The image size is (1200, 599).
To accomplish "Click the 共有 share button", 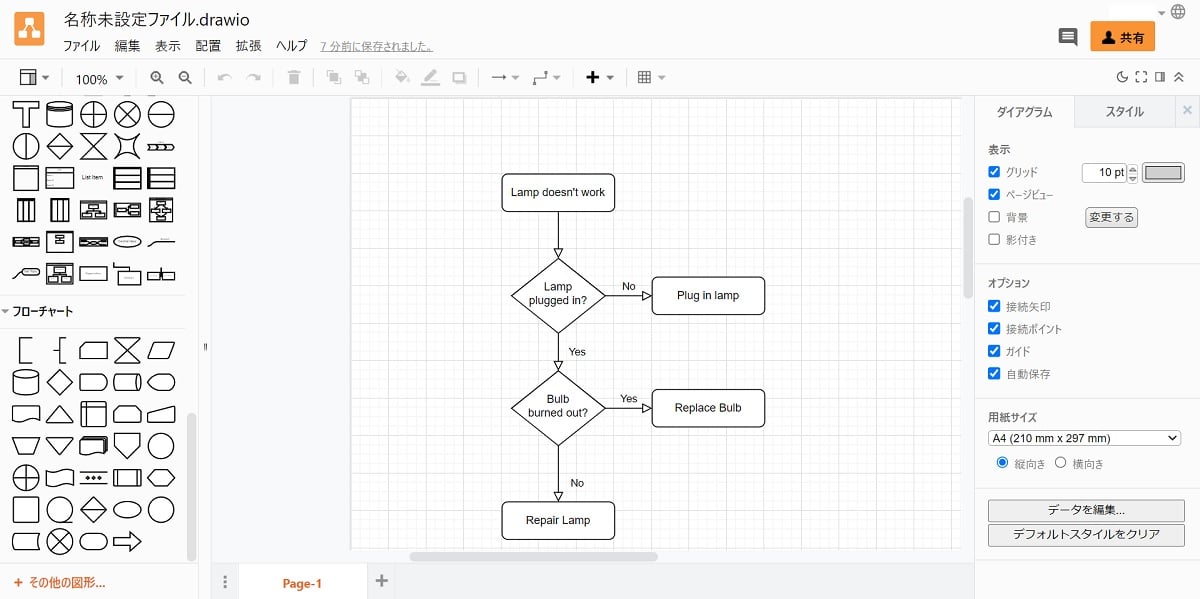I will coord(1122,37).
